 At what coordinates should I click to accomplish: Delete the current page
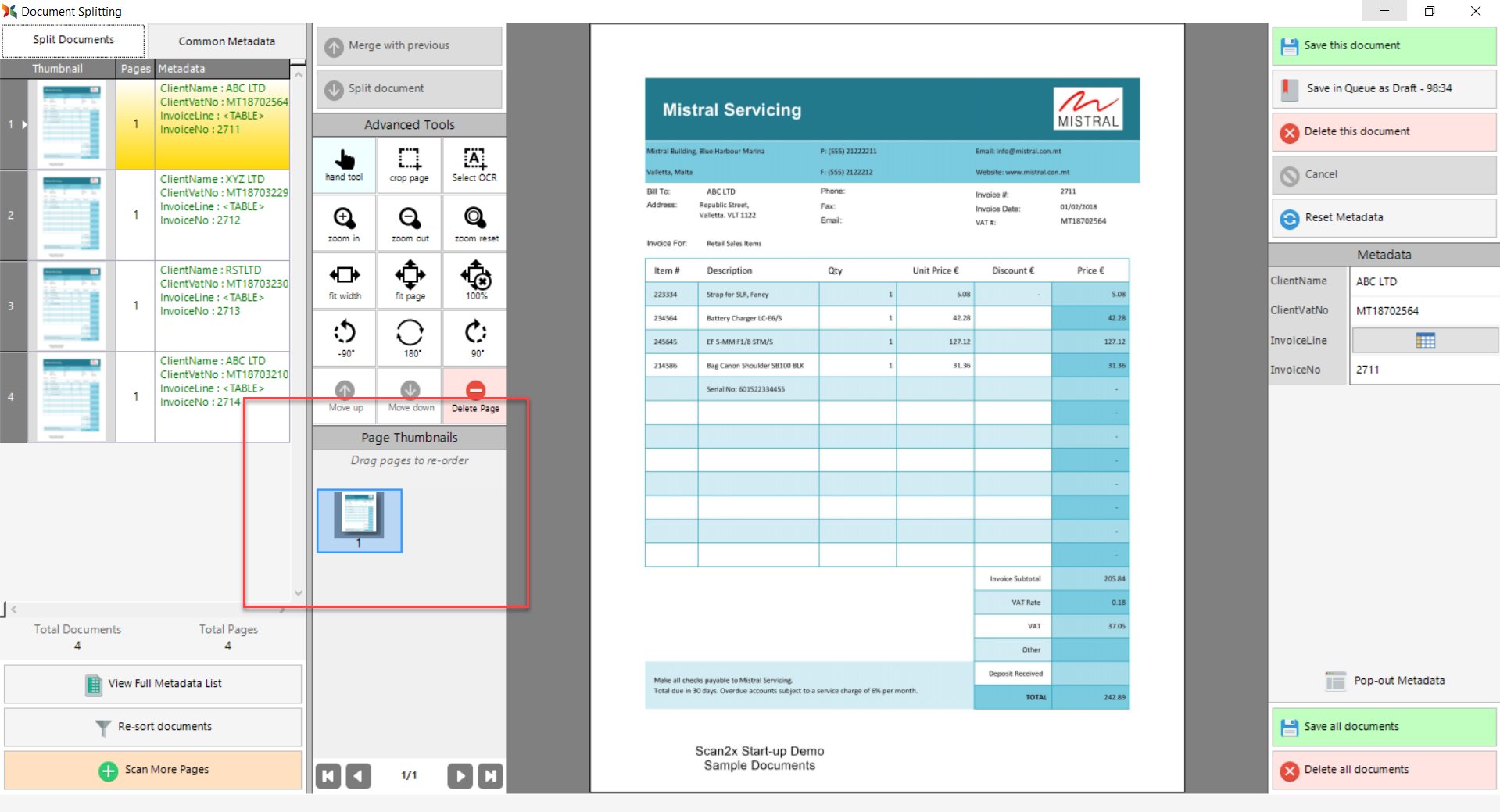[x=475, y=396]
